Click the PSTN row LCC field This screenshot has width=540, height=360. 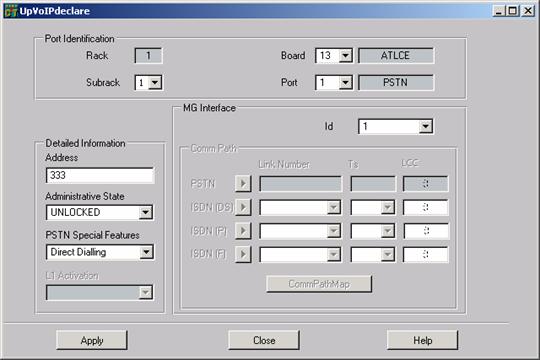426,184
